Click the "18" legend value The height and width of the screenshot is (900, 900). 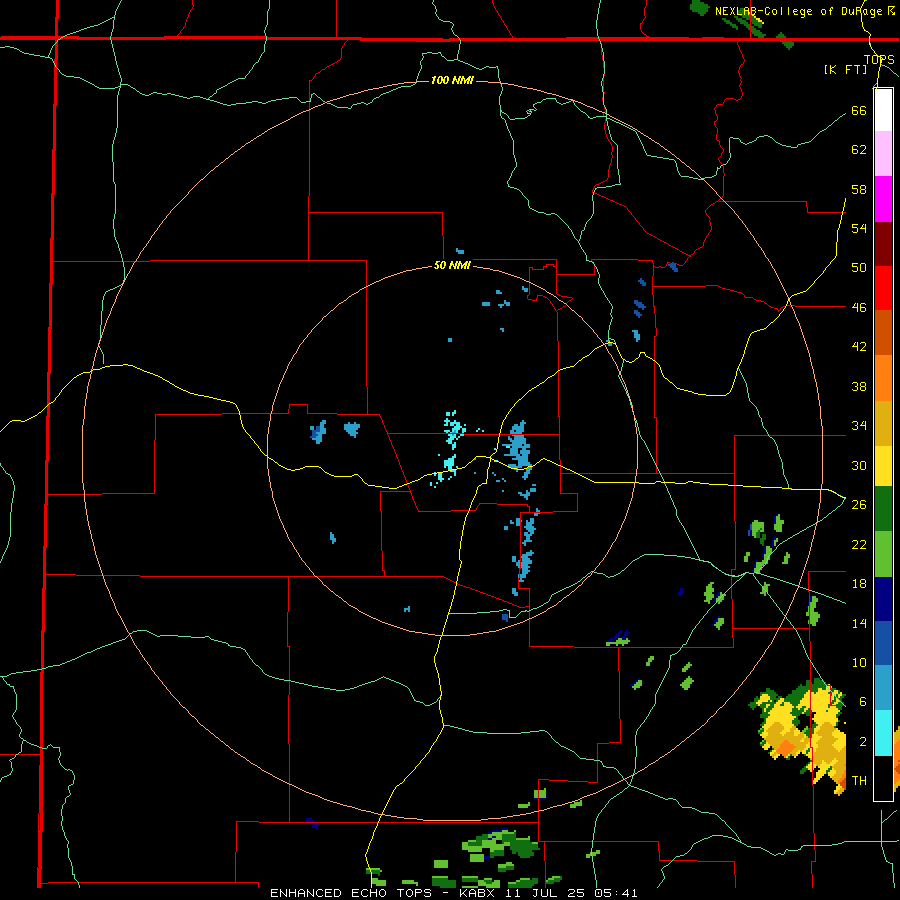coord(859,584)
